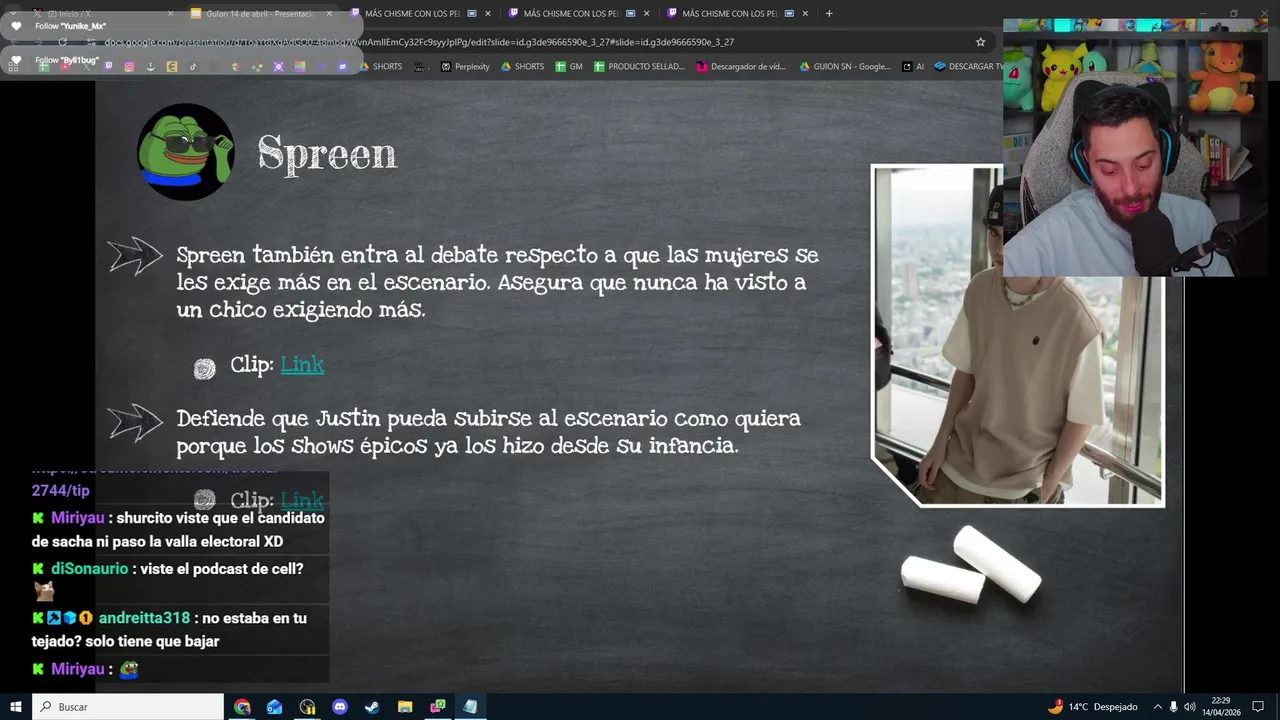Open the second SHORTS bookmark with Drive icon
The height and width of the screenshot is (720, 1280).
pyautogui.click(x=523, y=66)
